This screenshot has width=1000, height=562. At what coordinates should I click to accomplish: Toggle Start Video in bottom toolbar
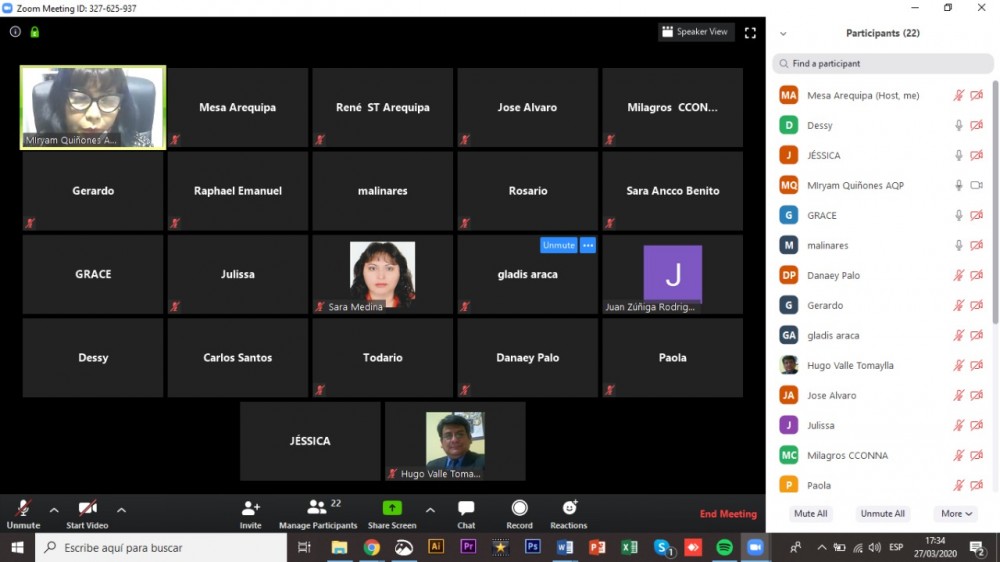coord(87,509)
